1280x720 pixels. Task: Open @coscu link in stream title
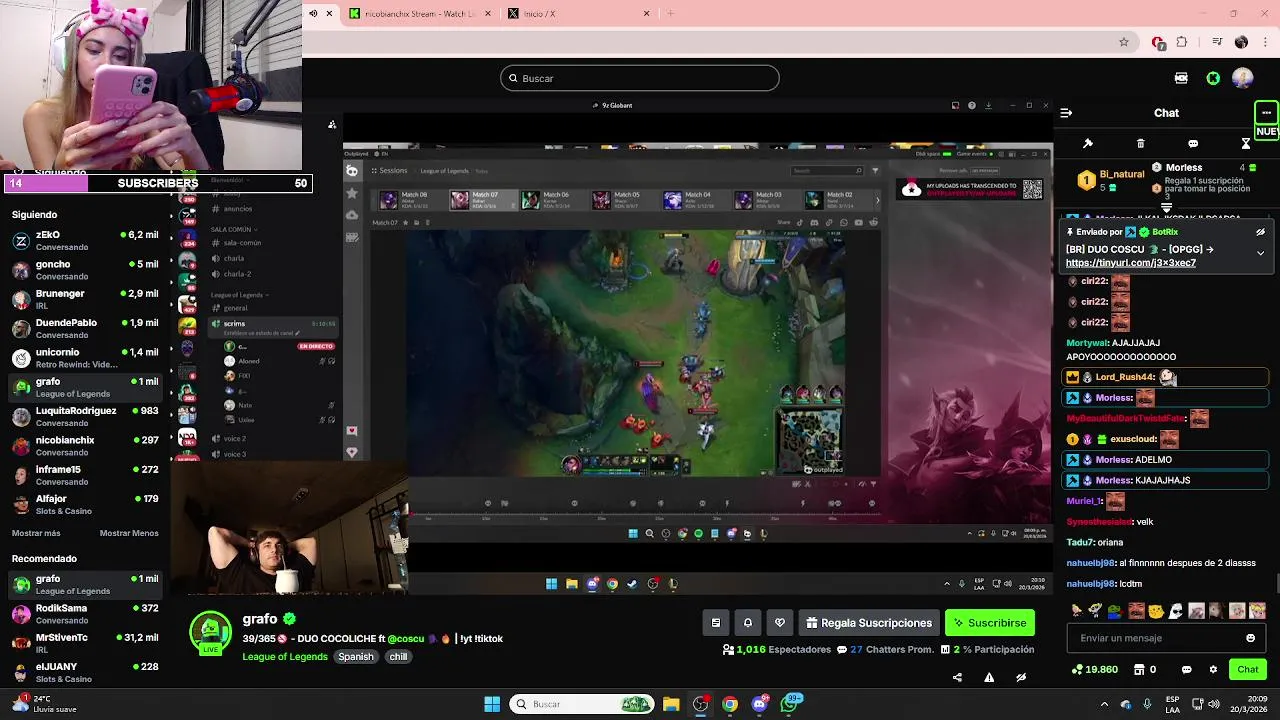pos(406,639)
